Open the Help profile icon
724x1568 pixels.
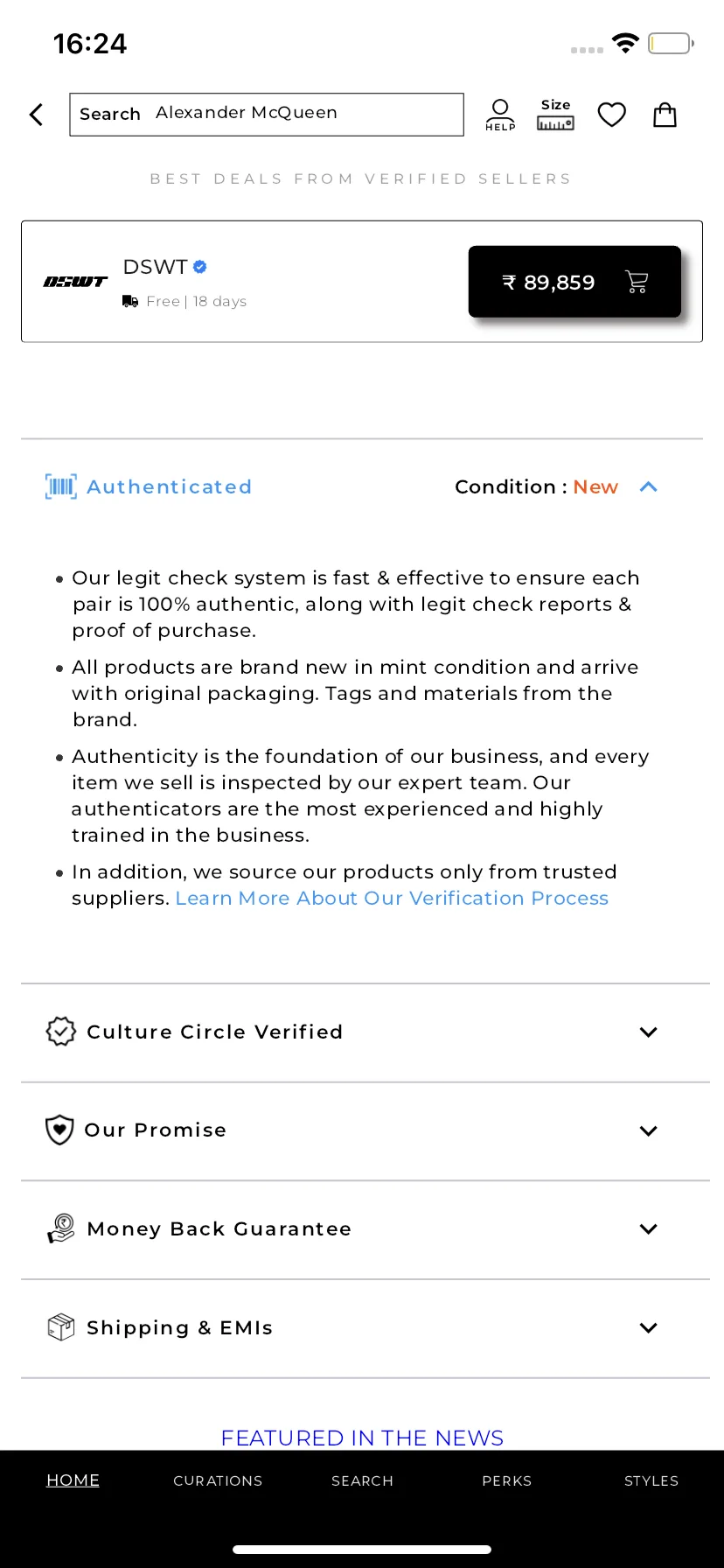coord(500,115)
